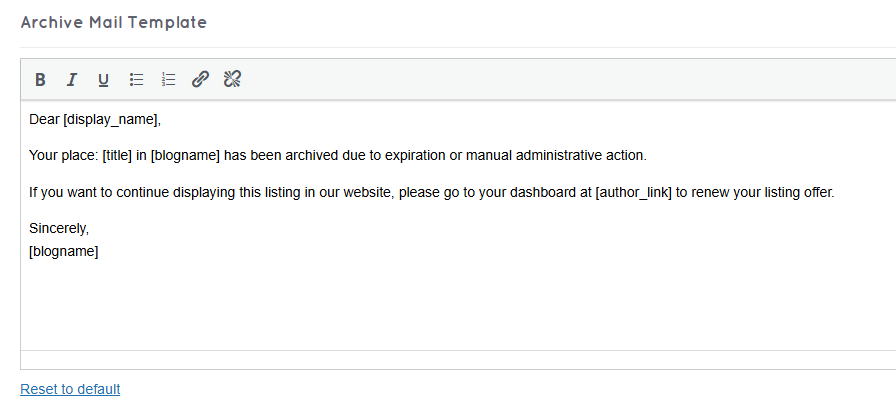Insert a bulleted list
Viewport: 896px width, 410px height.
136,80
